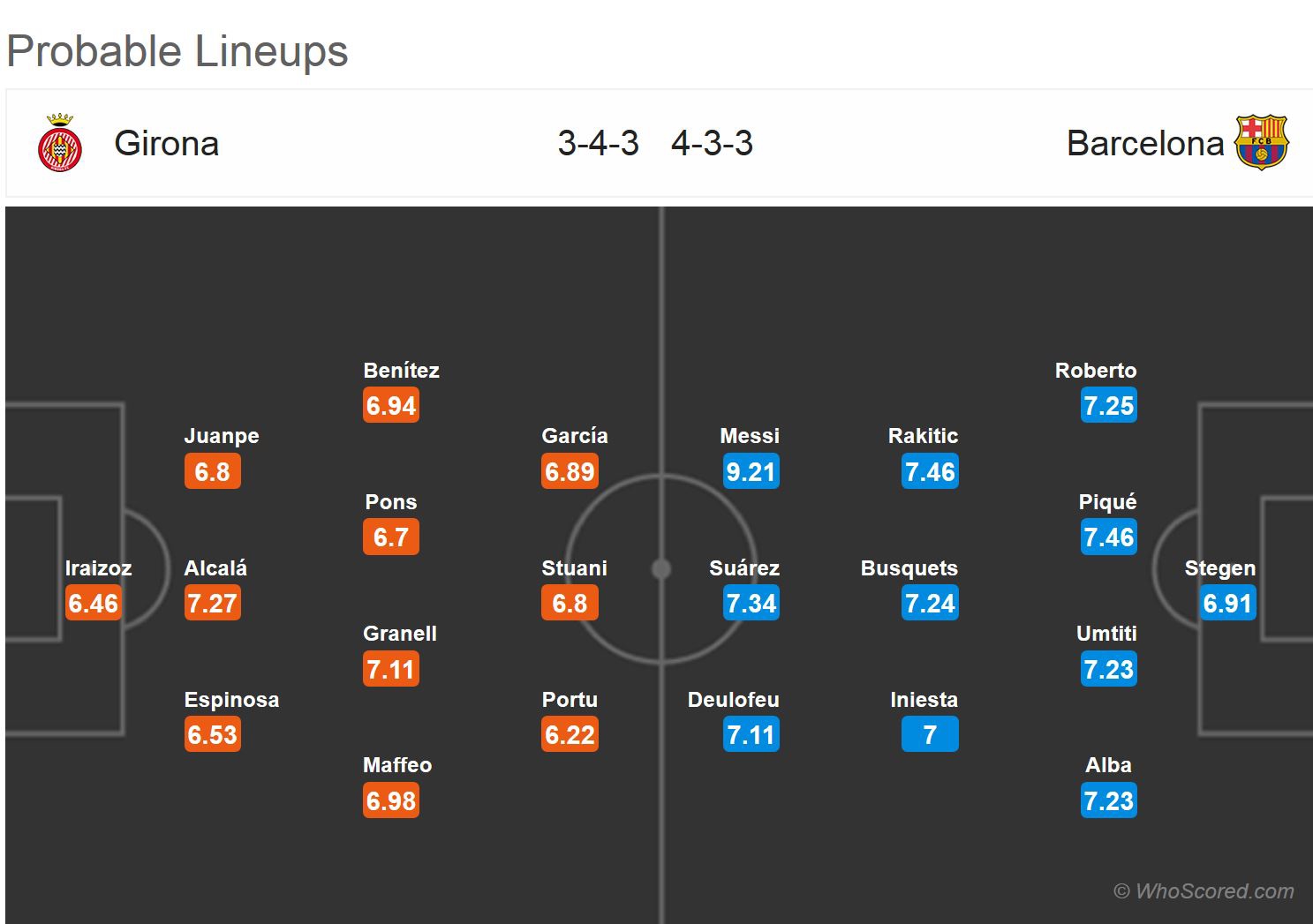Click Messi's 9.21 rating badge

click(751, 471)
